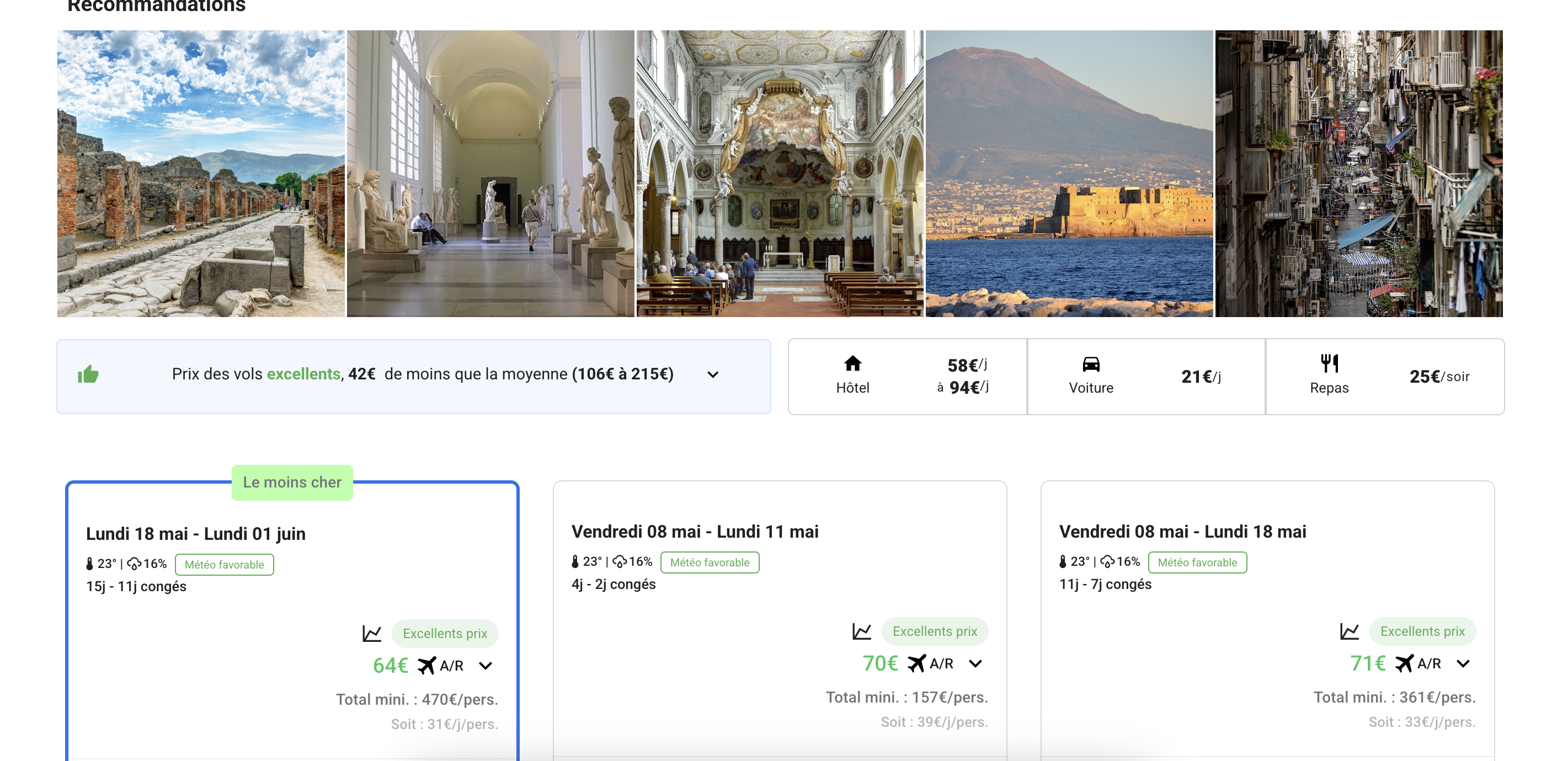
Task: Click Excellents prix badge on 71€ card
Action: coord(1422,631)
